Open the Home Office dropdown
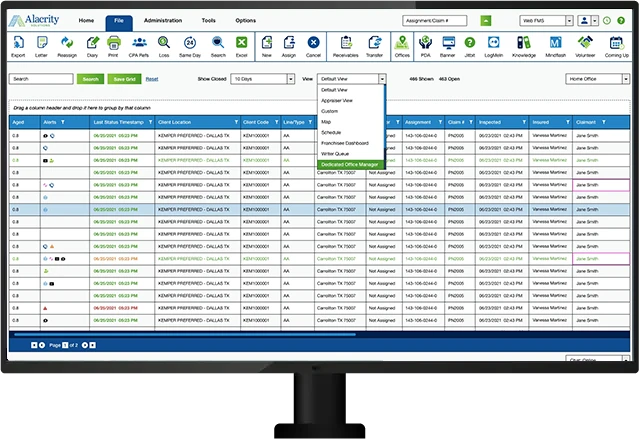 tap(597, 79)
